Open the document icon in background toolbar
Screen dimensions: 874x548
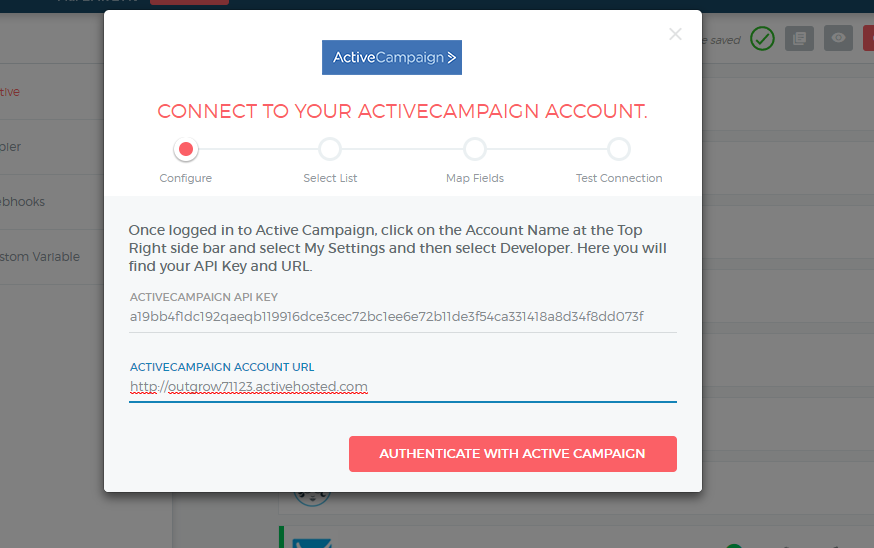coord(799,38)
